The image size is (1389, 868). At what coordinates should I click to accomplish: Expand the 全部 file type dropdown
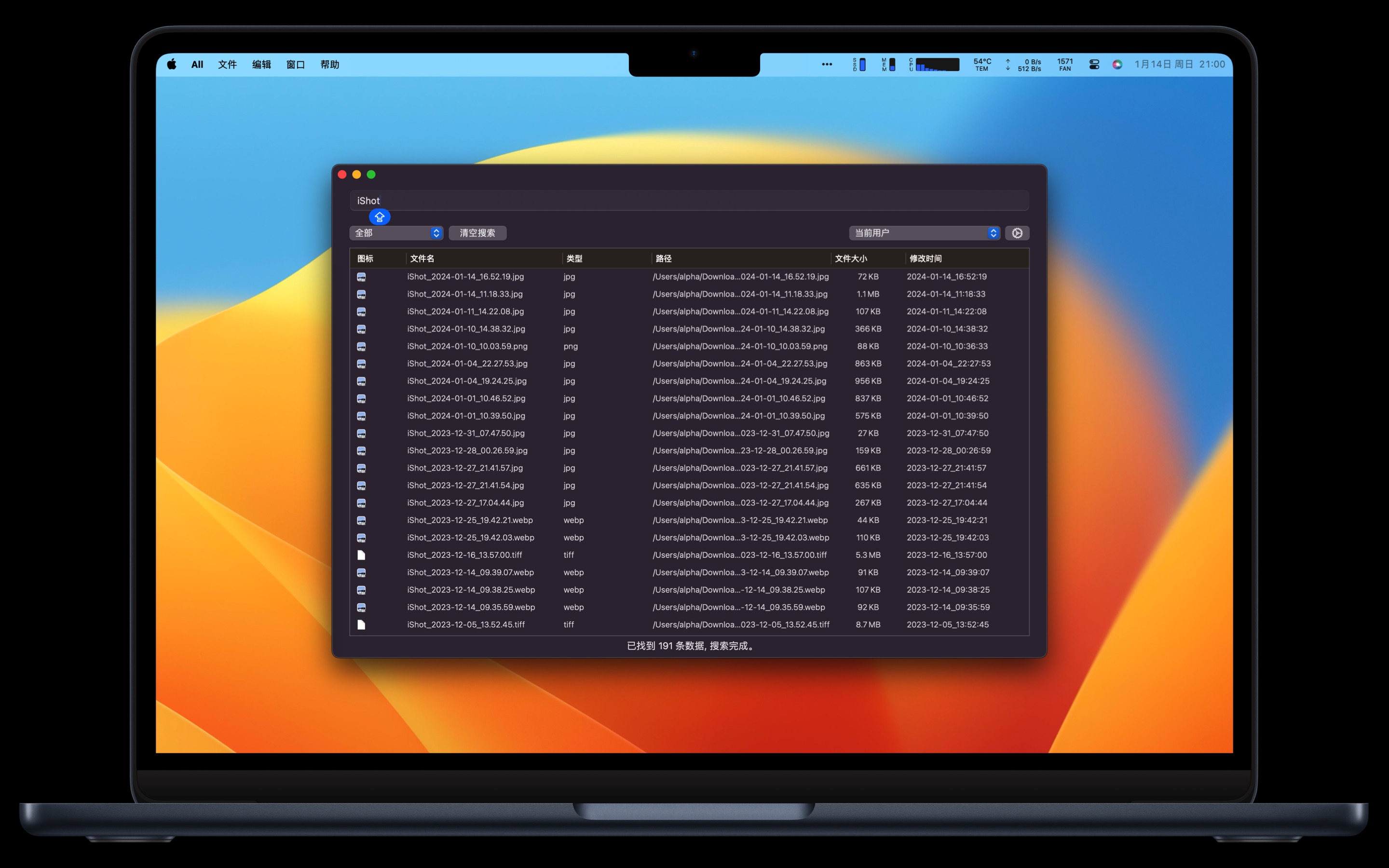click(396, 233)
